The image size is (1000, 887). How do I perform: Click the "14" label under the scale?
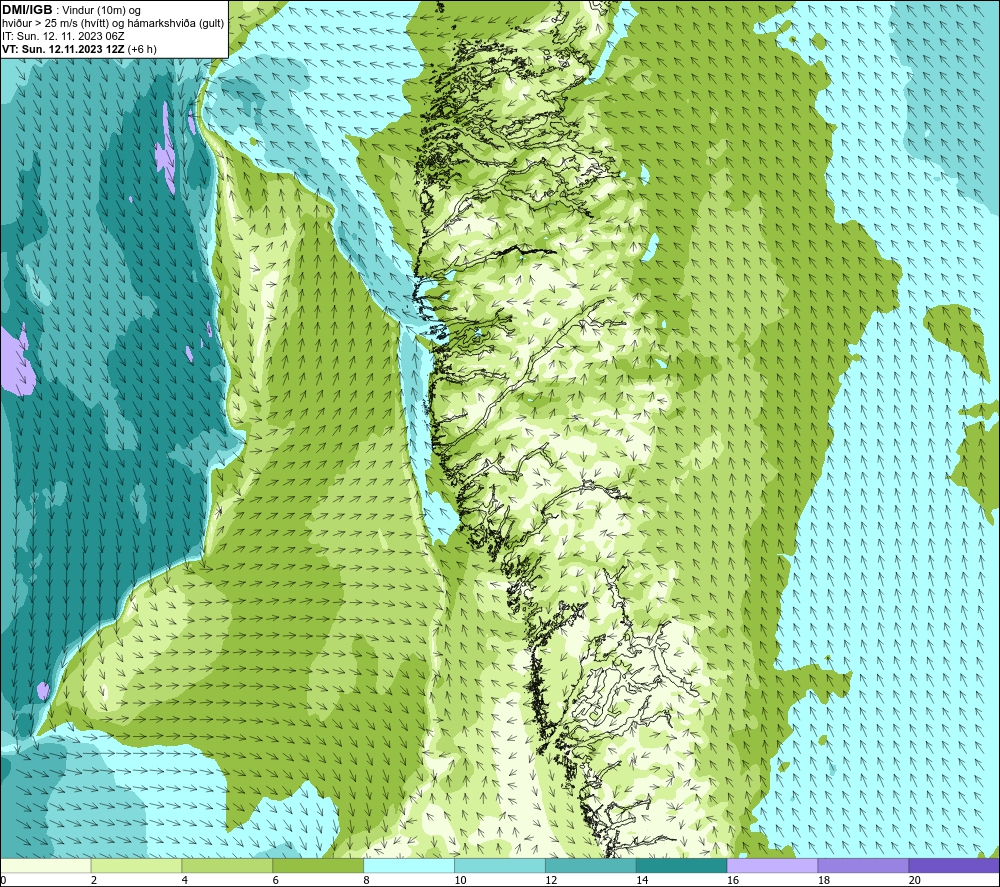(642, 881)
